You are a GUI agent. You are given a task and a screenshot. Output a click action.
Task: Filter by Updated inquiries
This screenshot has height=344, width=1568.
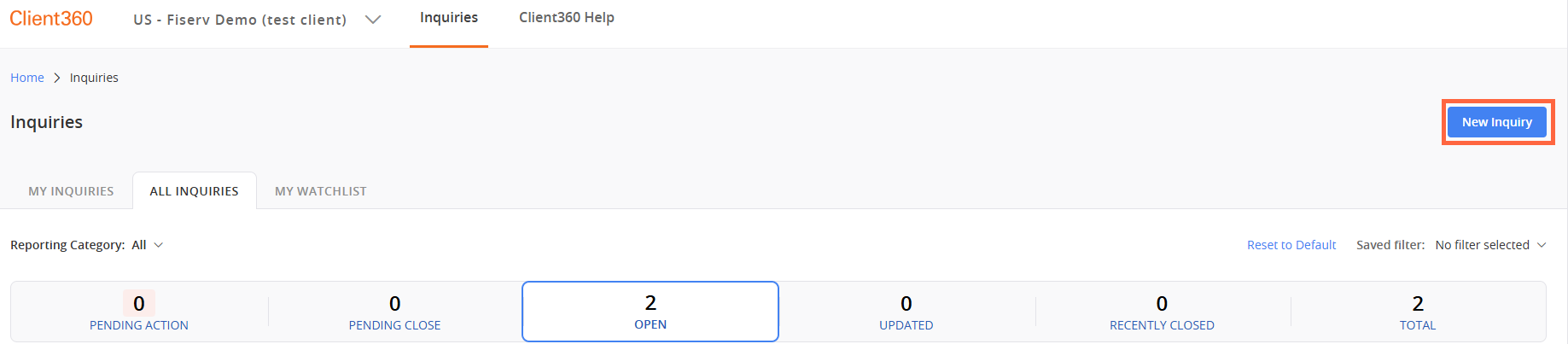pyautogui.click(x=906, y=312)
